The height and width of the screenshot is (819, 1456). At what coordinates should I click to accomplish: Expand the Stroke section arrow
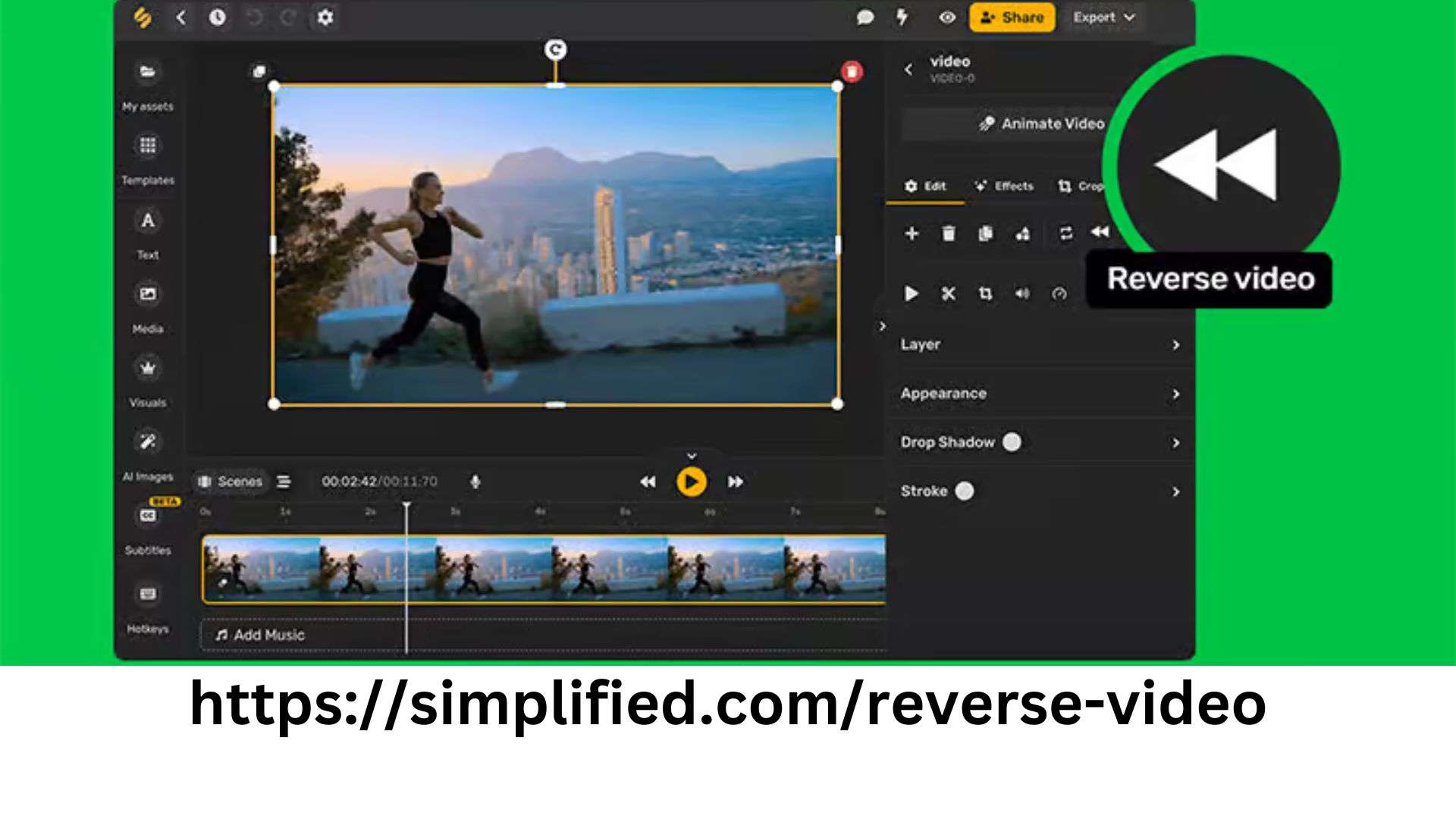(1175, 492)
